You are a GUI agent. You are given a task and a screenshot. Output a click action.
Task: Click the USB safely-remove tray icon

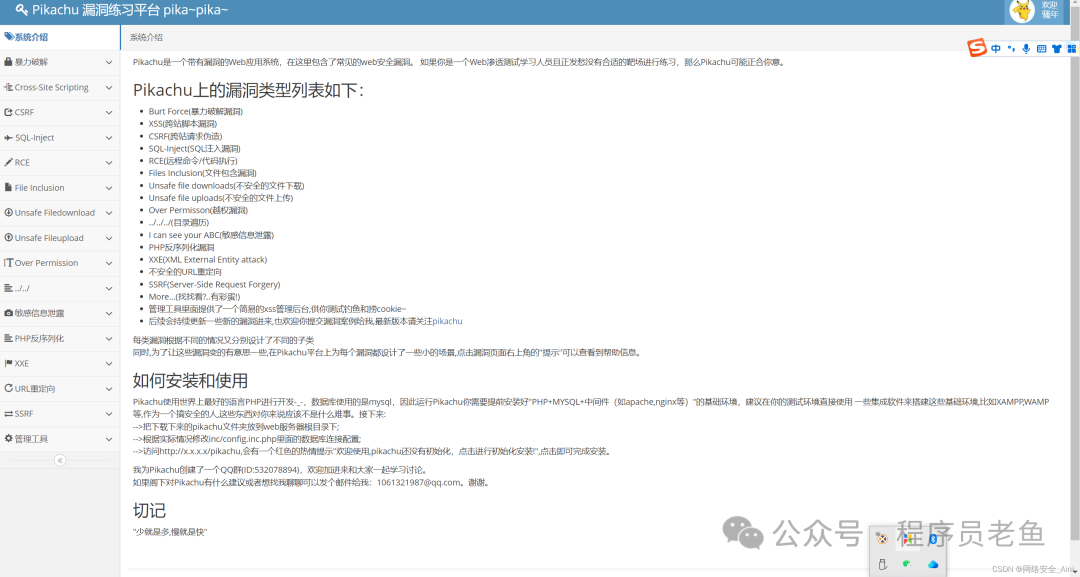pyautogui.click(x=882, y=564)
